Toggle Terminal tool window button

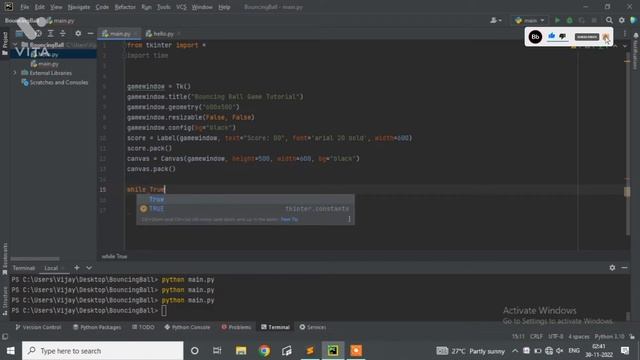(x=276, y=327)
